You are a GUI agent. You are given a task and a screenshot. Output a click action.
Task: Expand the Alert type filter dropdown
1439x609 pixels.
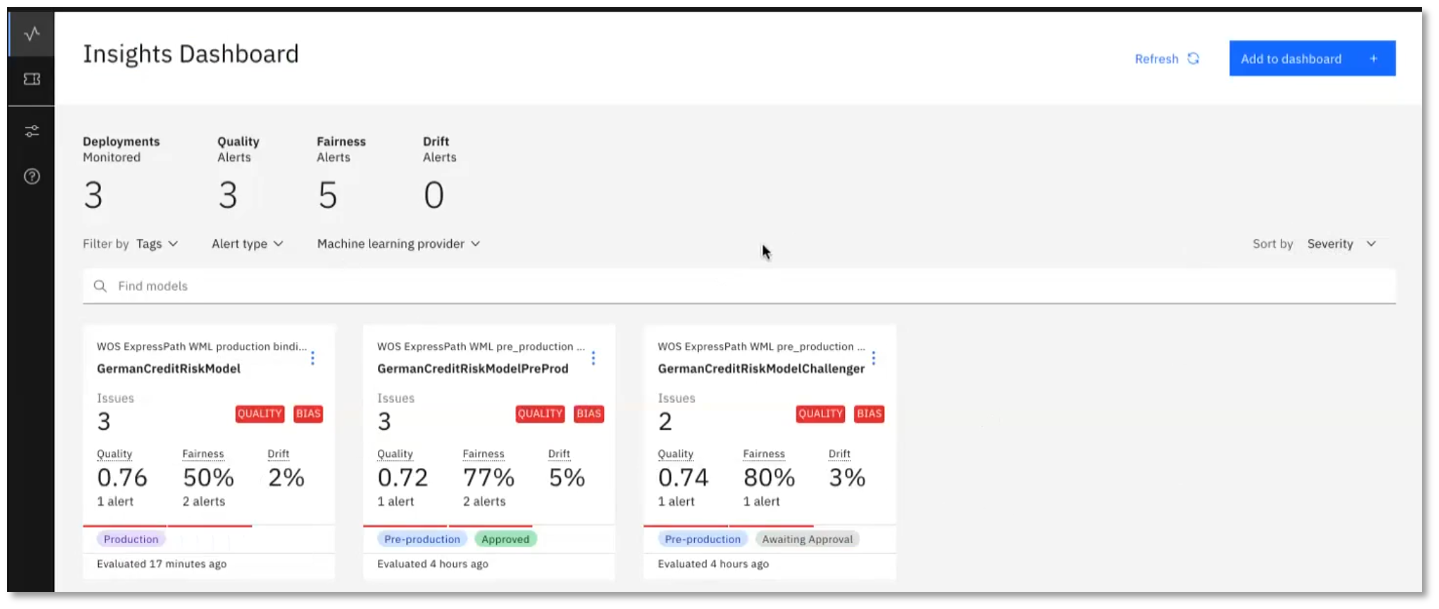click(x=247, y=244)
